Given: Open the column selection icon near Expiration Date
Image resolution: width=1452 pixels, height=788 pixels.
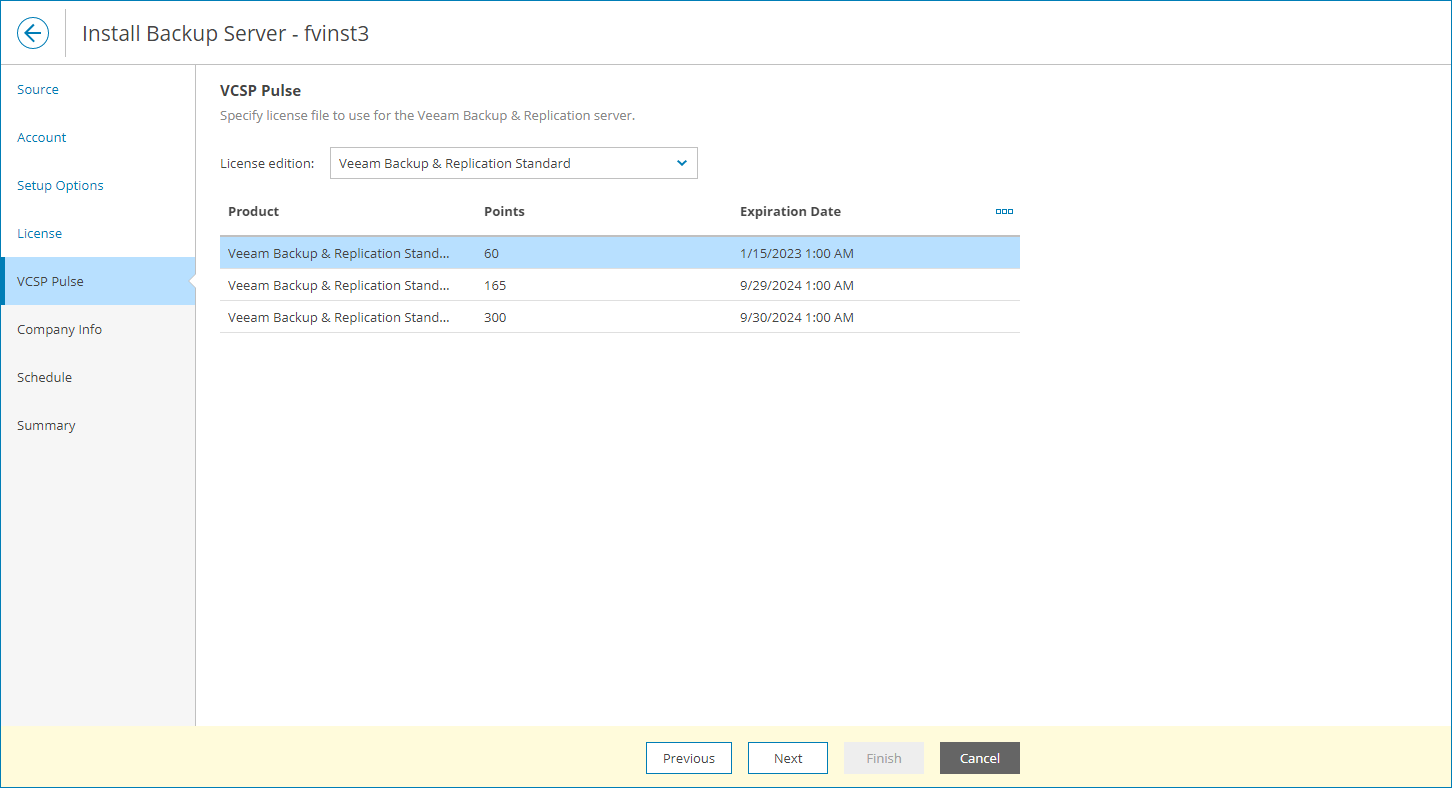Looking at the screenshot, I should [x=1004, y=211].
